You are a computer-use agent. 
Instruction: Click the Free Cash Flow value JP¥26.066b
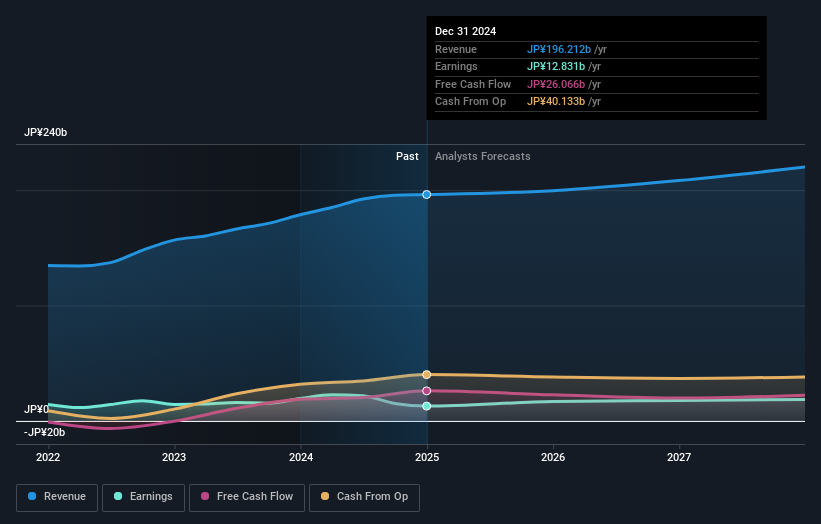(x=556, y=84)
